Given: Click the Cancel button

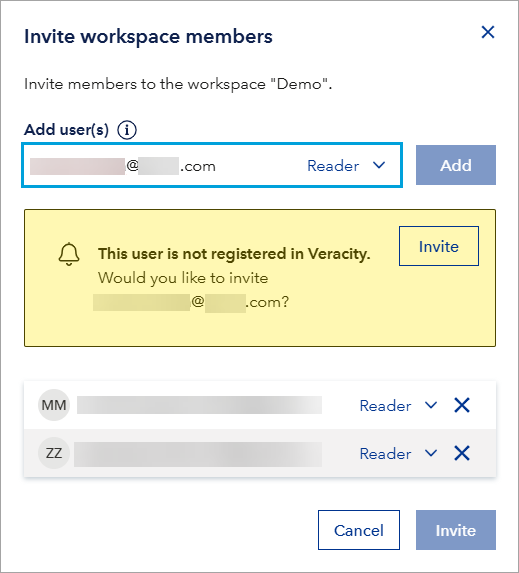Looking at the screenshot, I should (x=359, y=530).
